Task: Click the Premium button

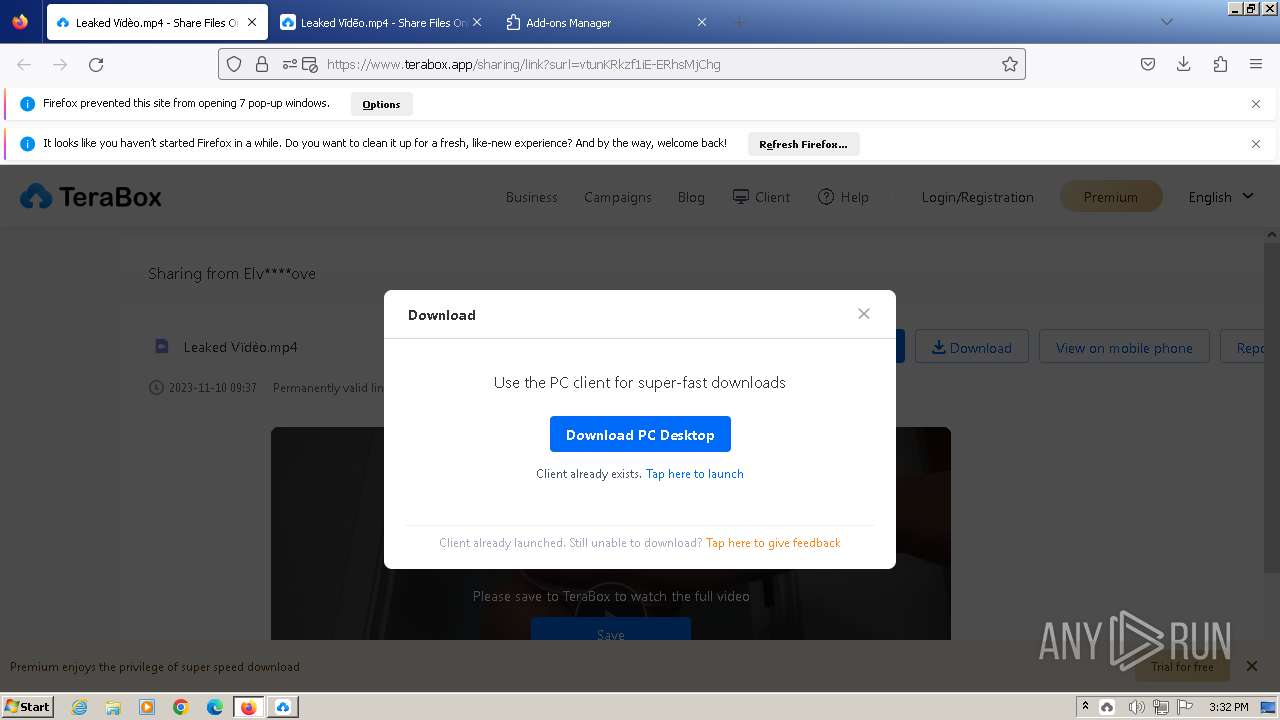Action: pos(1110,197)
